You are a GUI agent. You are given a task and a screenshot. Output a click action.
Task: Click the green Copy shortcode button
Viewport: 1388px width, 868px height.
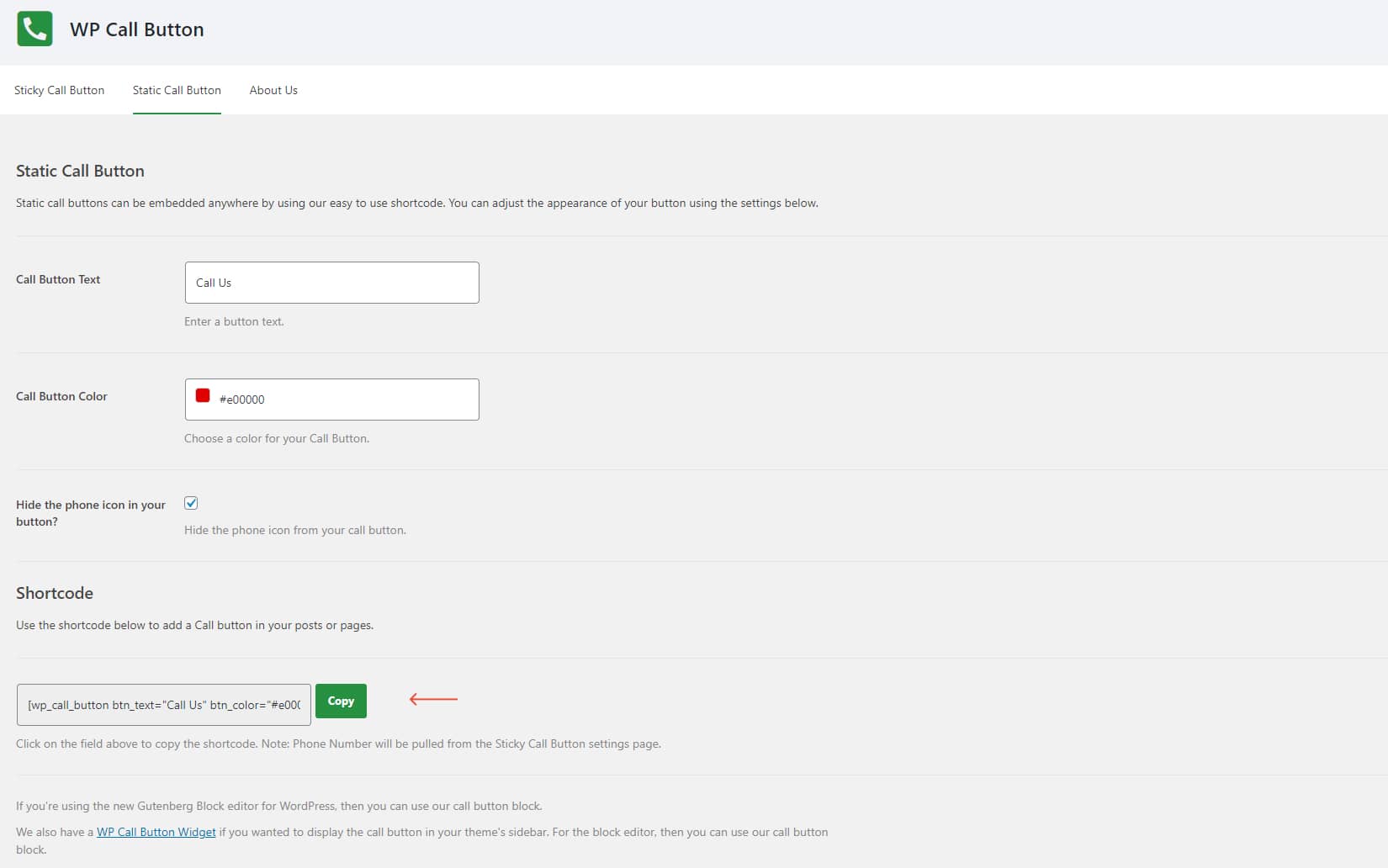[341, 701]
